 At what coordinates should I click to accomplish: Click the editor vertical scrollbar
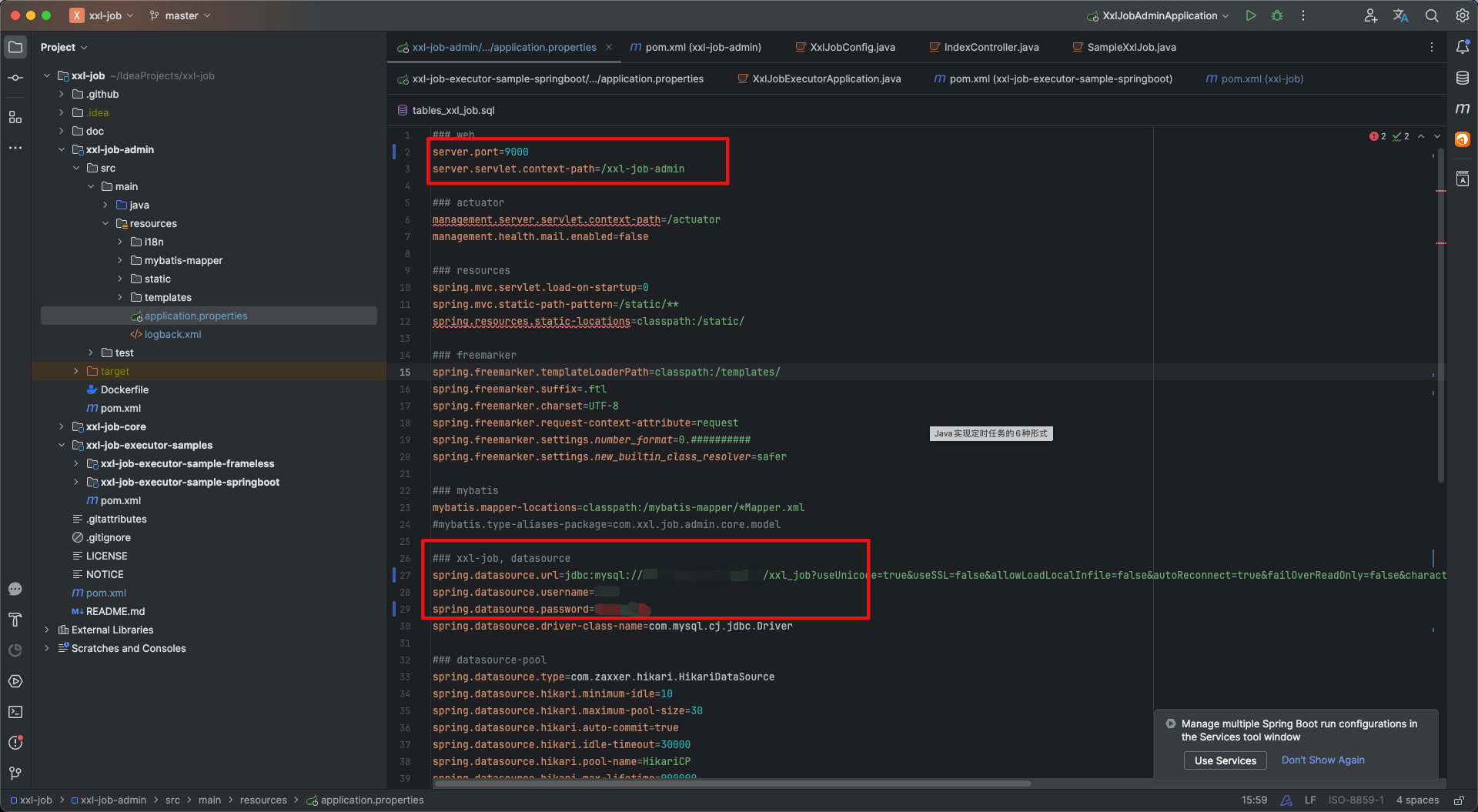[1440, 316]
